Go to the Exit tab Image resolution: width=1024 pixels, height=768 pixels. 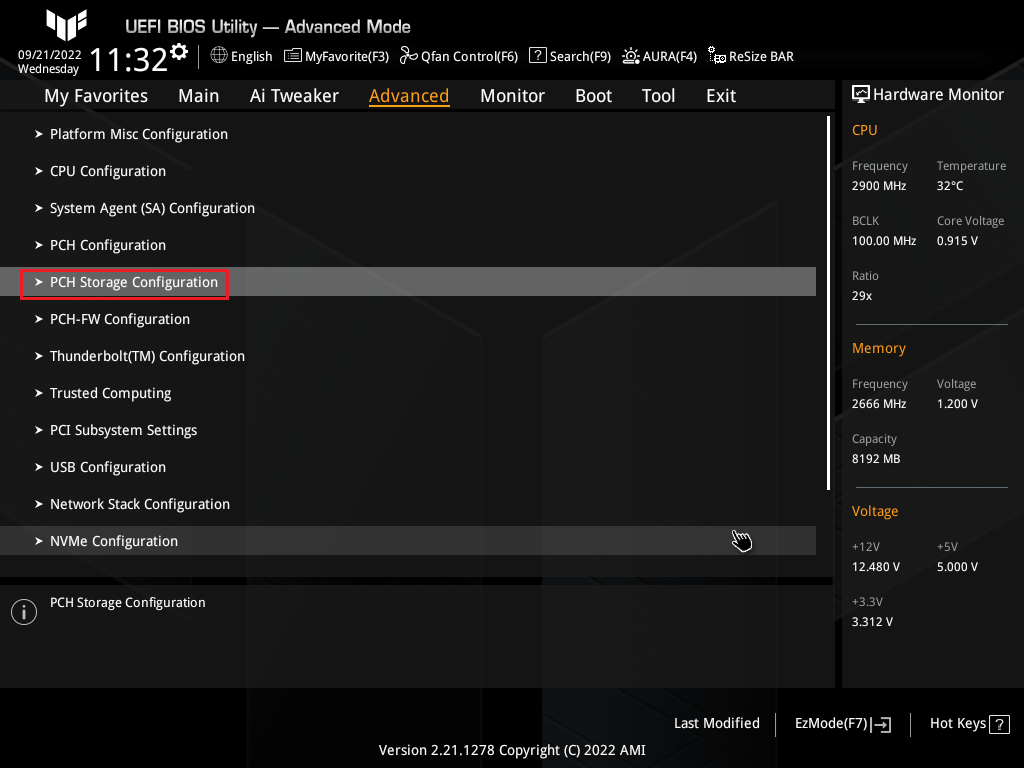point(721,96)
